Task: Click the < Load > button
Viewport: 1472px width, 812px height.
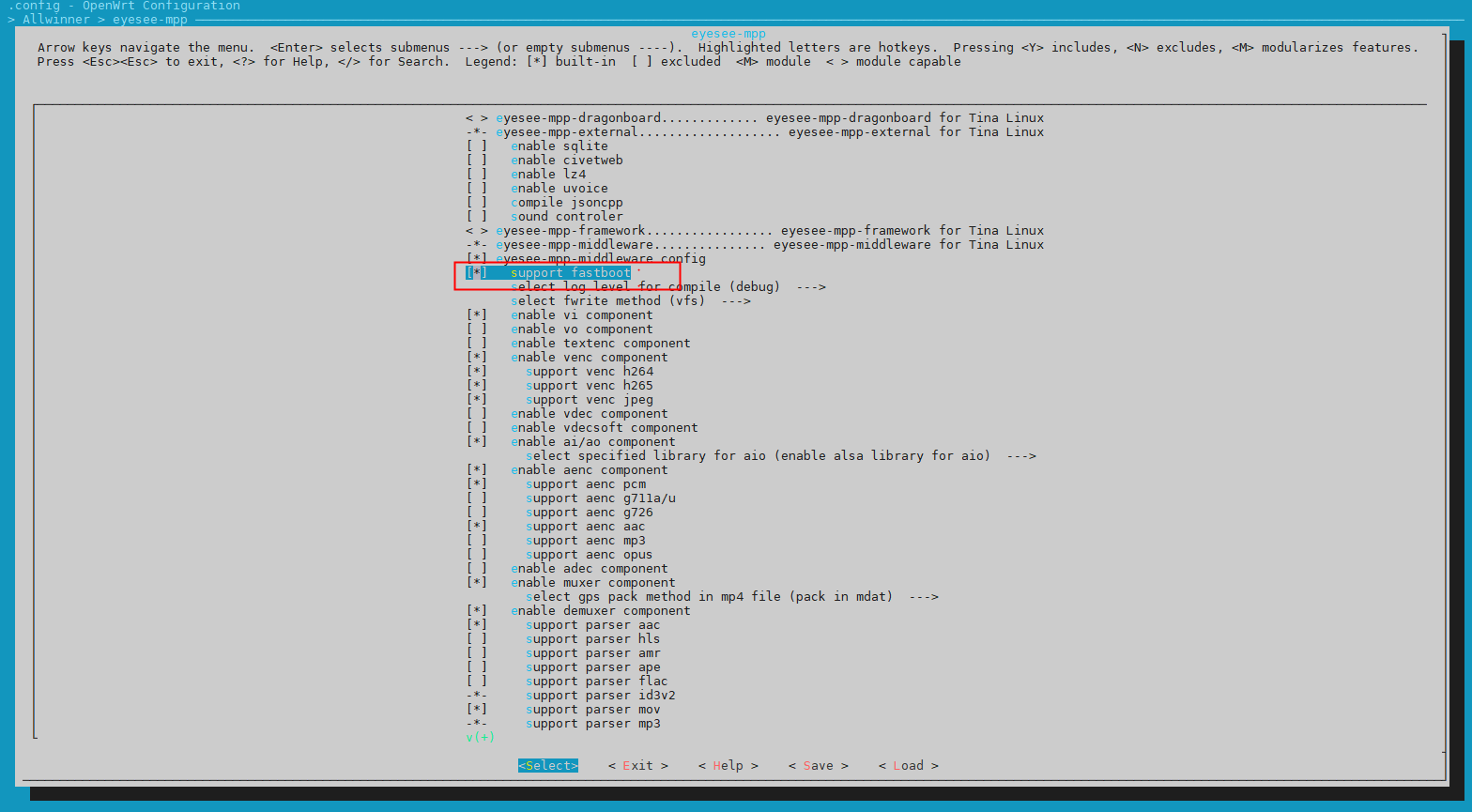Action: [909, 766]
